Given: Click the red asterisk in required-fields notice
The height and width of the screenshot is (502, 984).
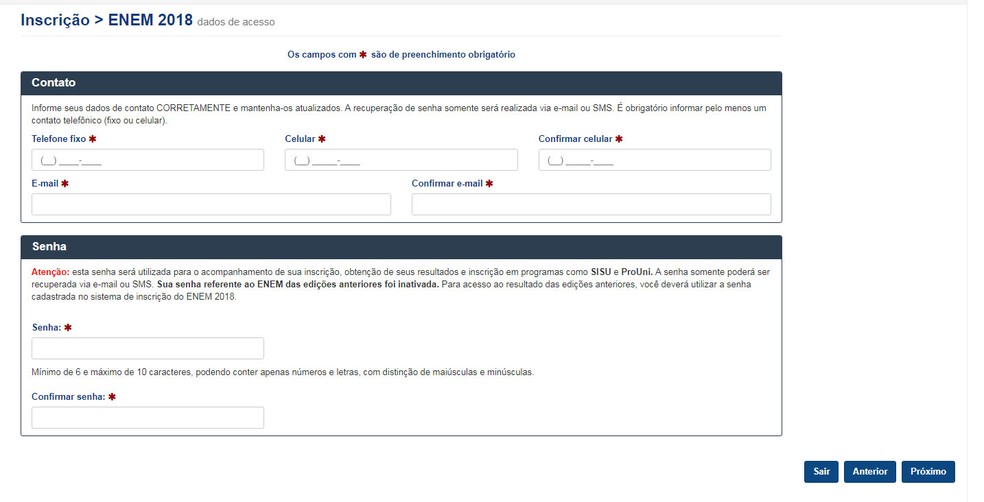Looking at the screenshot, I should (363, 55).
